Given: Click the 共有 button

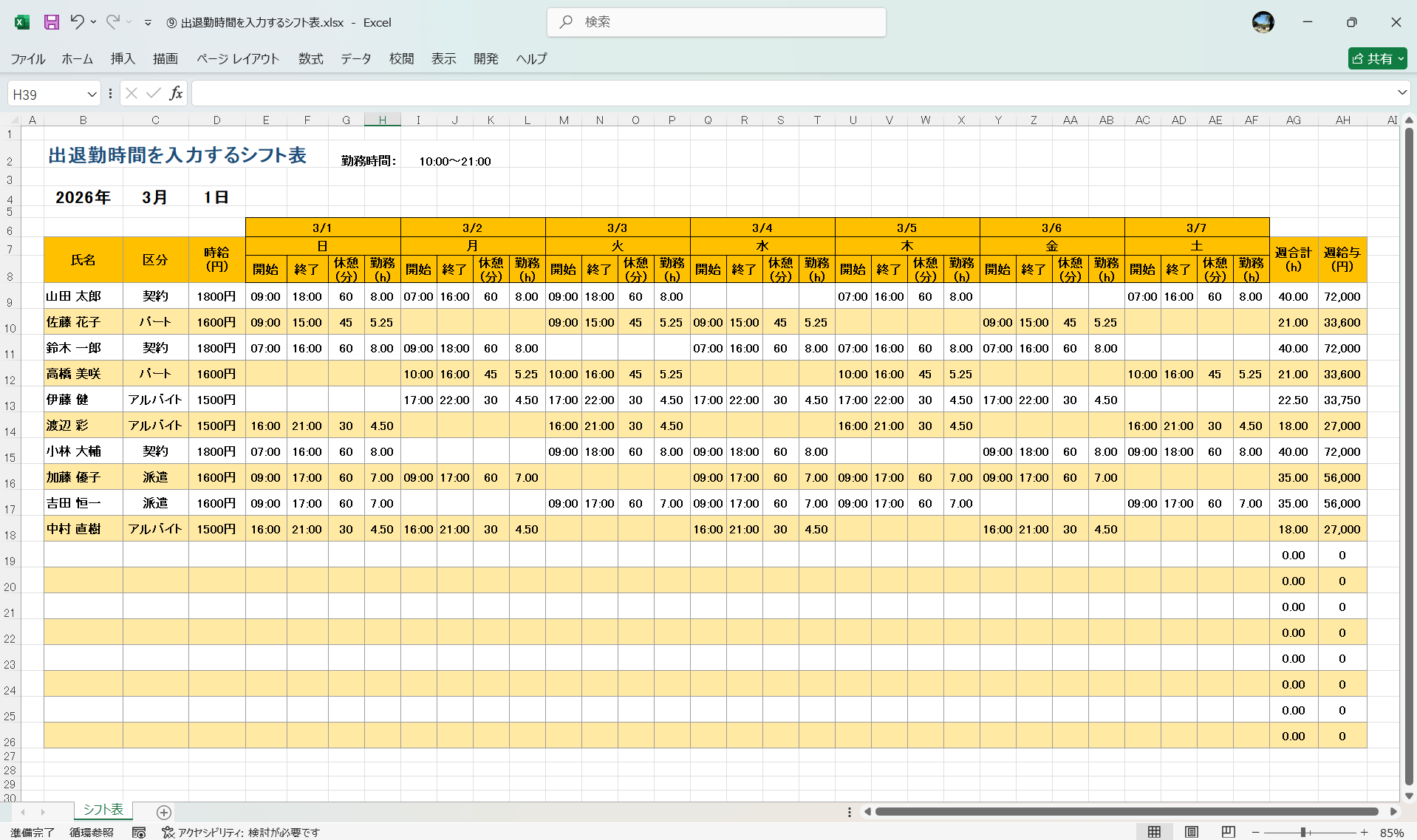Looking at the screenshot, I should pyautogui.click(x=1376, y=58).
